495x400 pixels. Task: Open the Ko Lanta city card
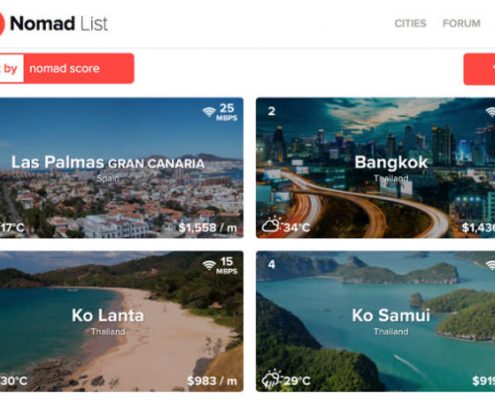(x=122, y=321)
